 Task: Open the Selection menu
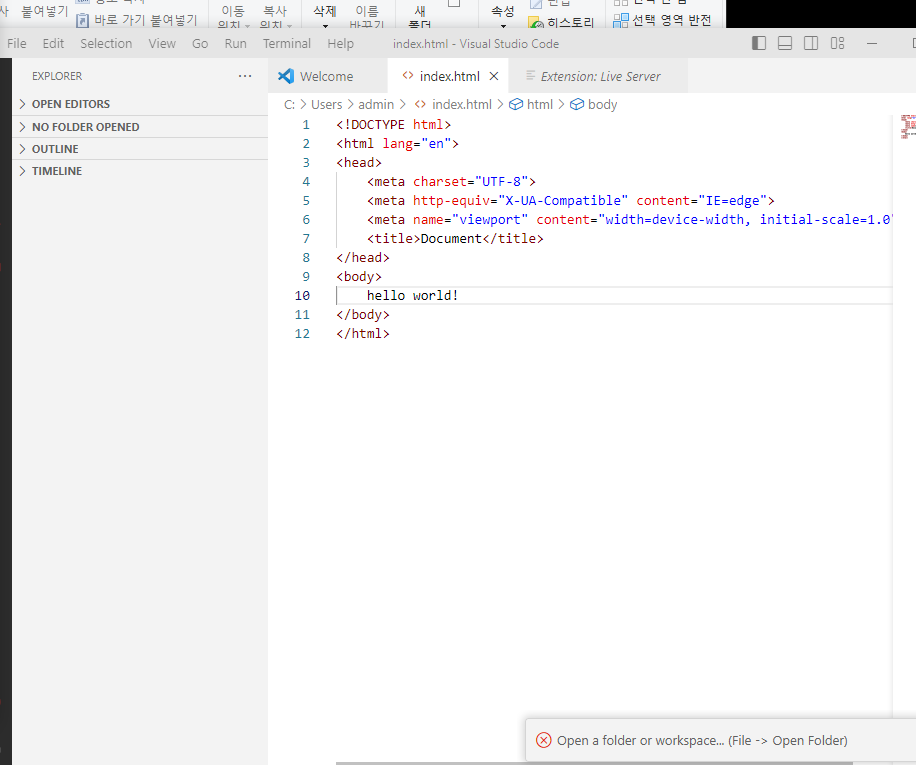point(106,43)
